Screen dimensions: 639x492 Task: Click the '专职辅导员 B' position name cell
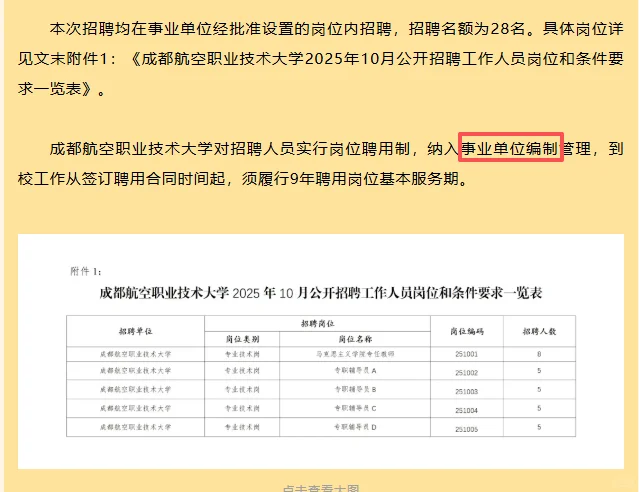(355, 389)
